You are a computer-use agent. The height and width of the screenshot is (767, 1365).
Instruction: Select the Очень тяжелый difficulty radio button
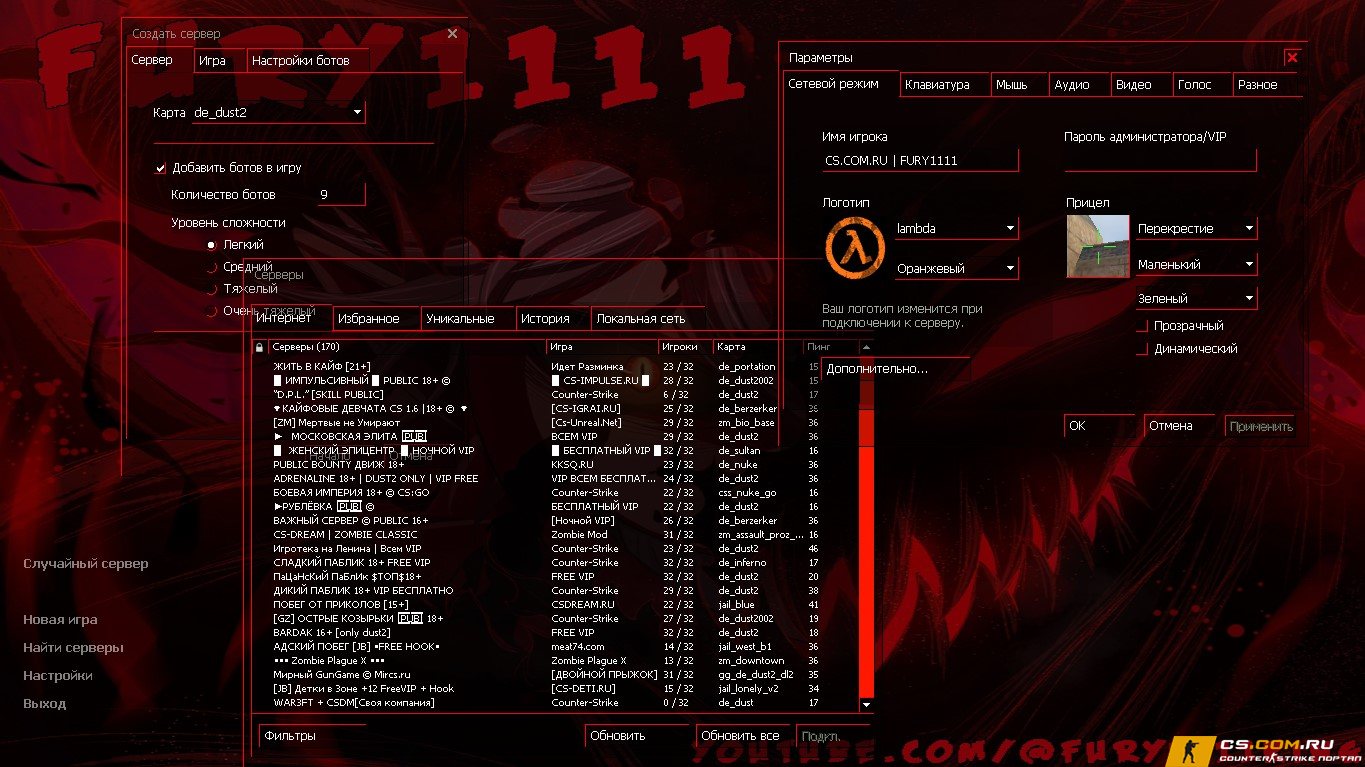click(211, 311)
